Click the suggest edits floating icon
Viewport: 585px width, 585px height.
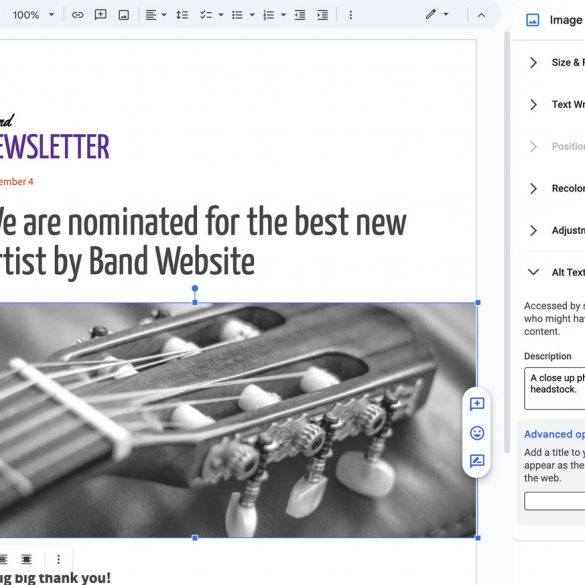[477, 461]
